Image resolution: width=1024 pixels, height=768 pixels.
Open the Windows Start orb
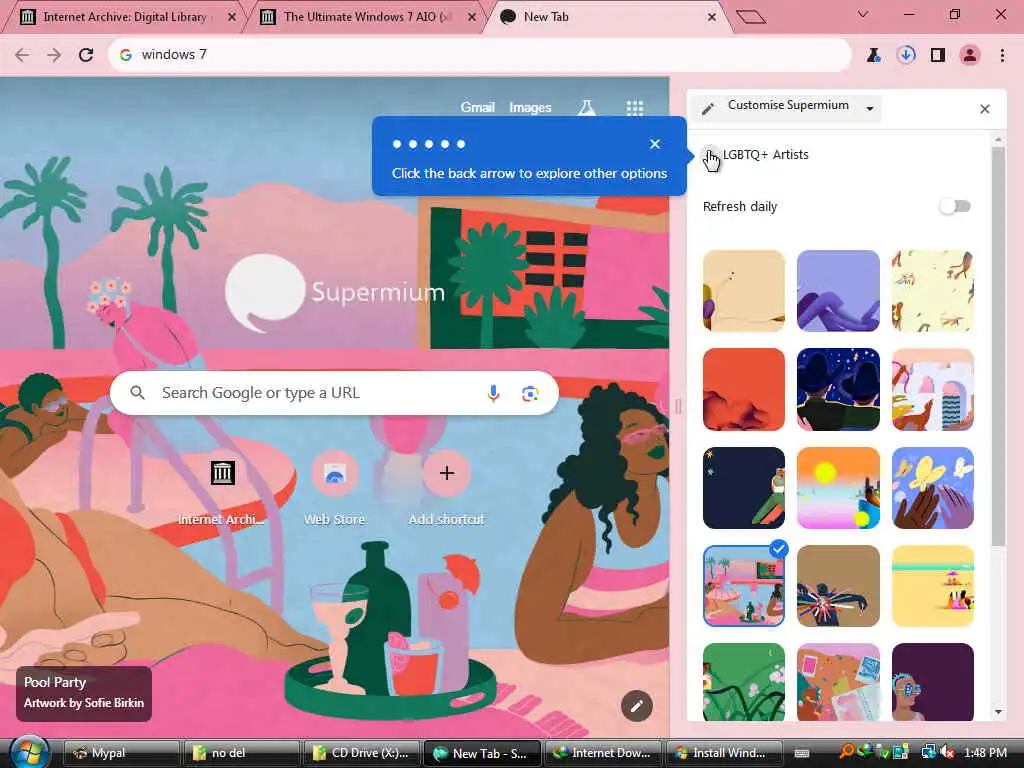click(x=28, y=752)
